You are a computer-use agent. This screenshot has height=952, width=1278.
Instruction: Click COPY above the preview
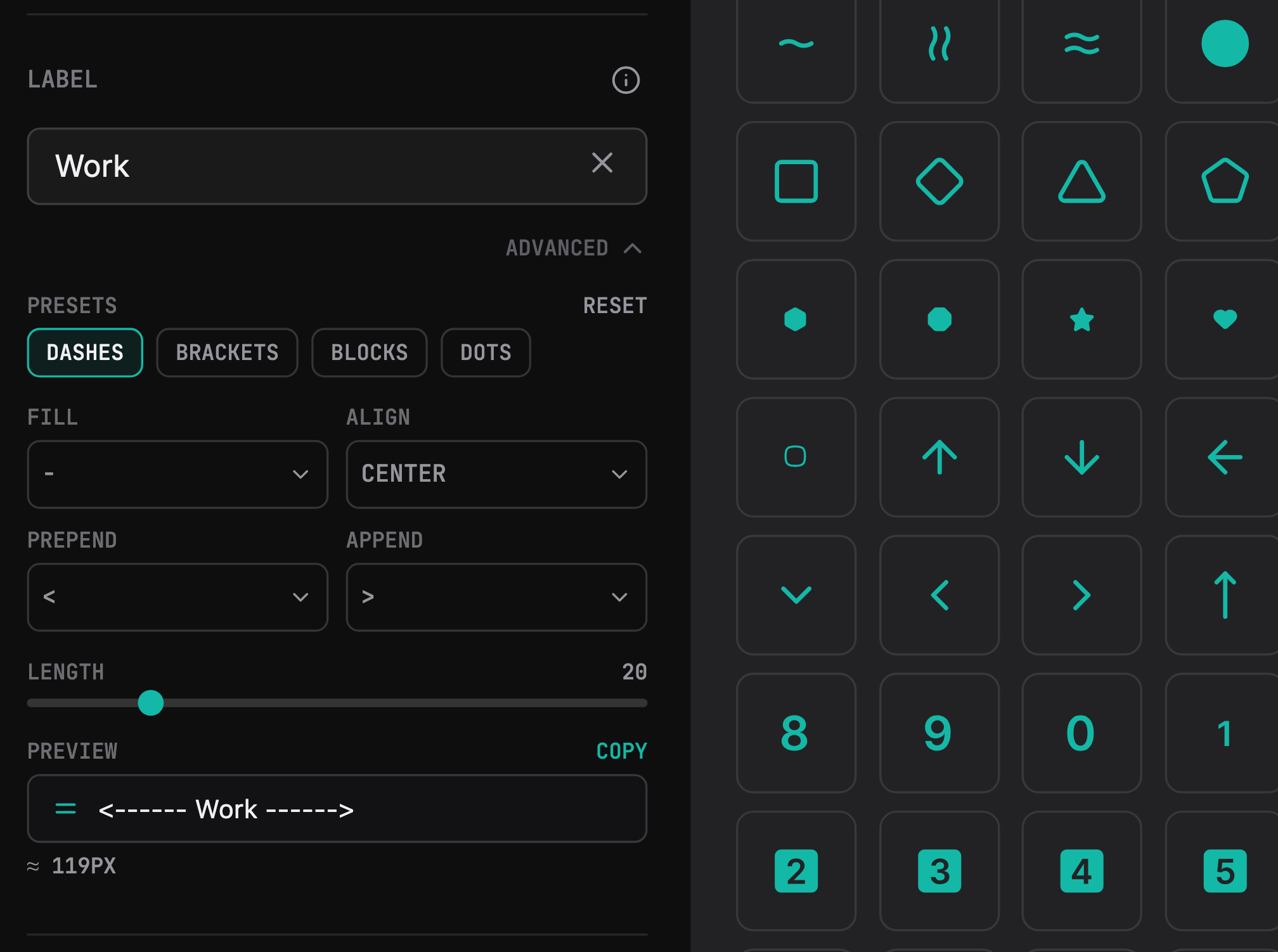[x=621, y=751]
